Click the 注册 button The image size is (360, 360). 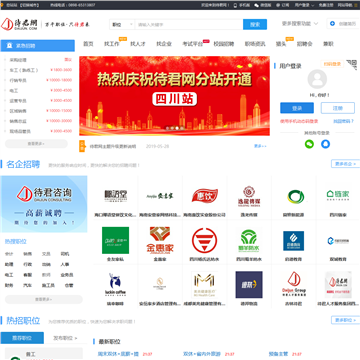(x=338, y=108)
